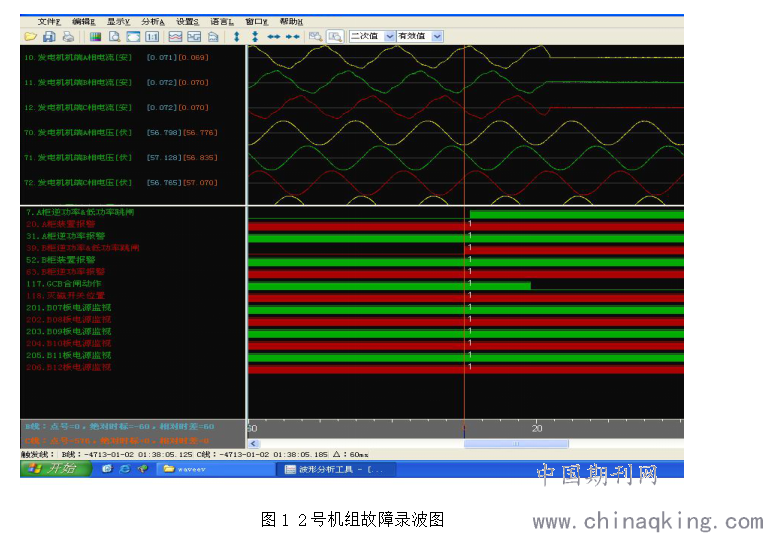Click the quick launch icon beside waveev button
This screenshot has height=533, width=763.
[x=143, y=469]
